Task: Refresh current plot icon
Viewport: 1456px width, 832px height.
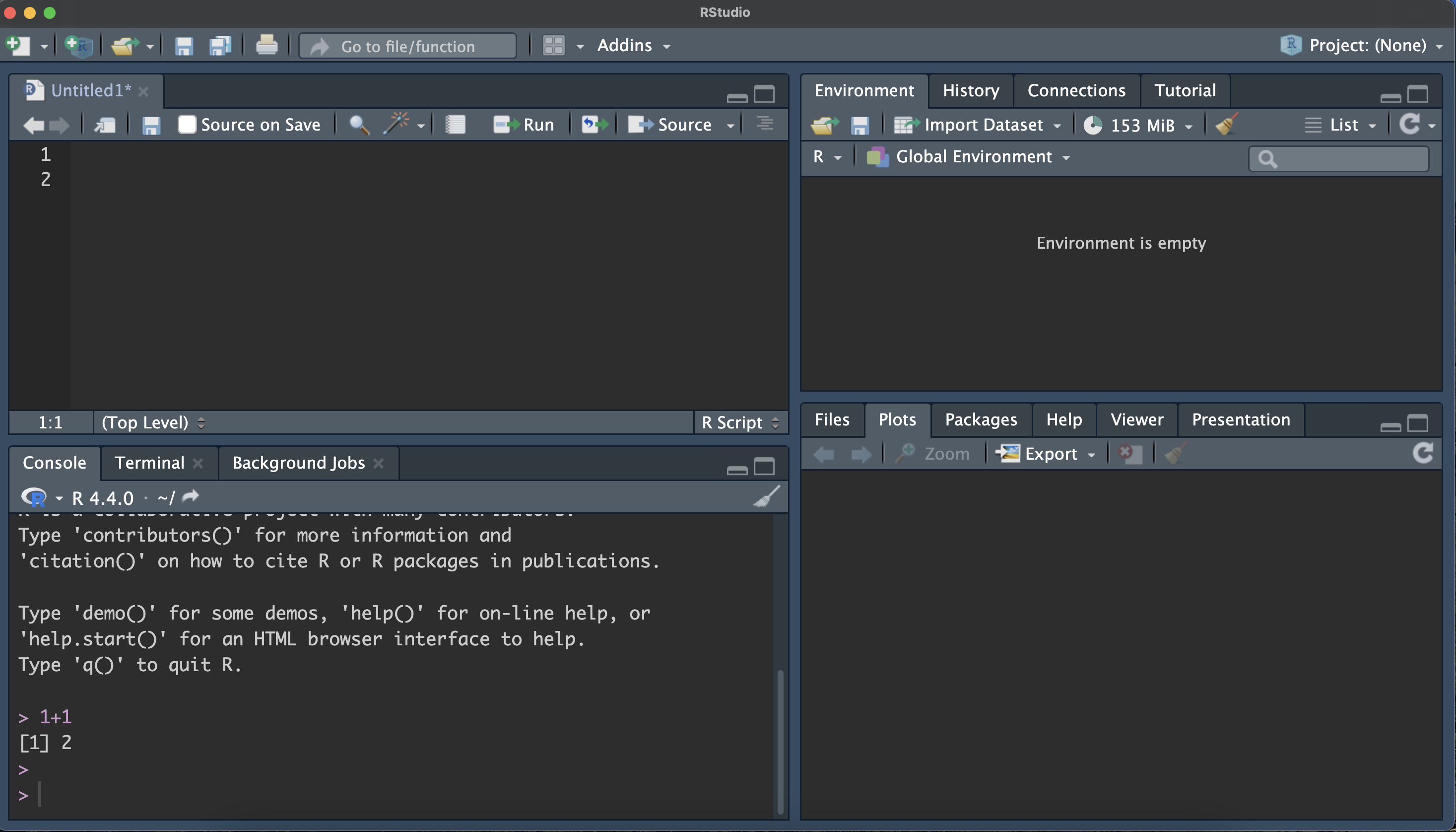Action: (1422, 453)
